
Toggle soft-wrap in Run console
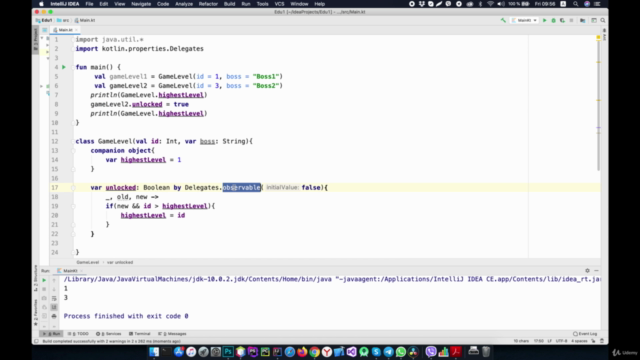point(54,298)
